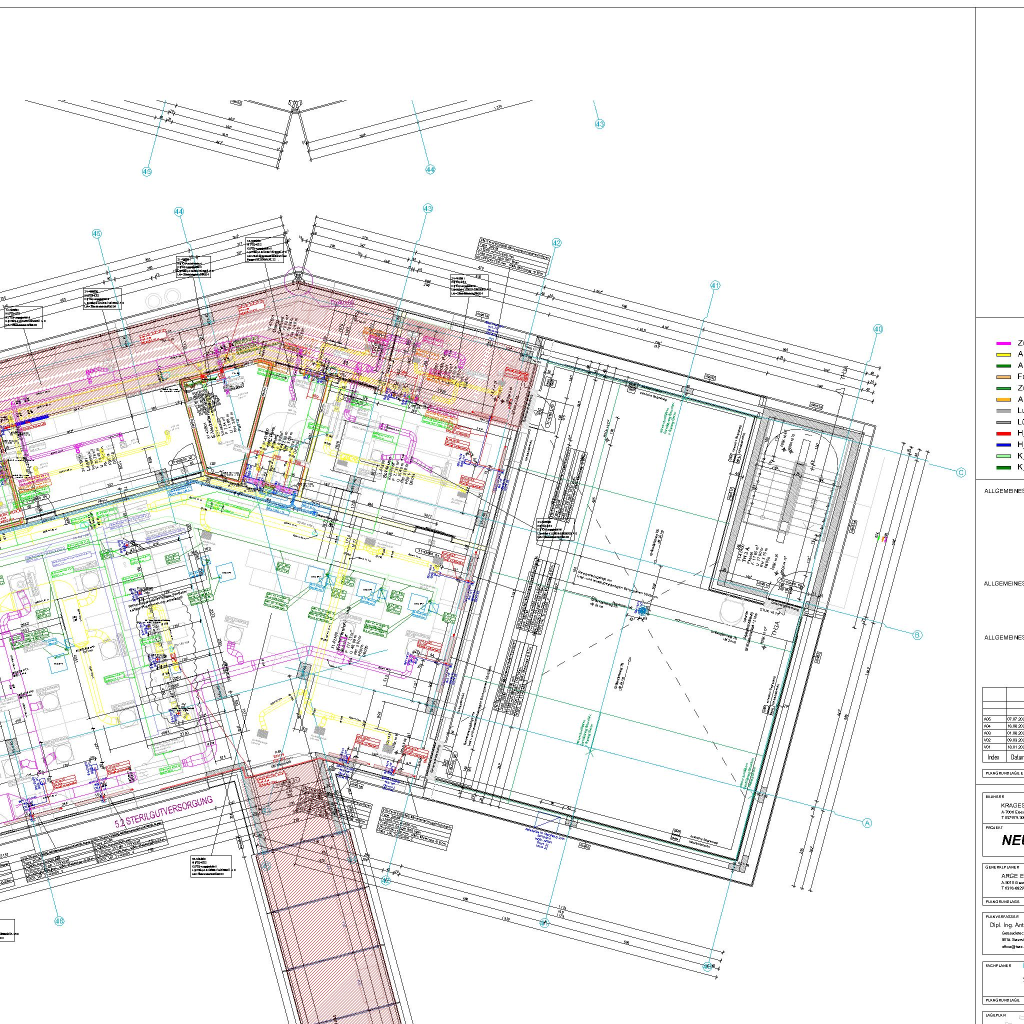This screenshot has width=1024, height=1024.
Task: Click grid axis bubble 42
Action: tap(556, 243)
